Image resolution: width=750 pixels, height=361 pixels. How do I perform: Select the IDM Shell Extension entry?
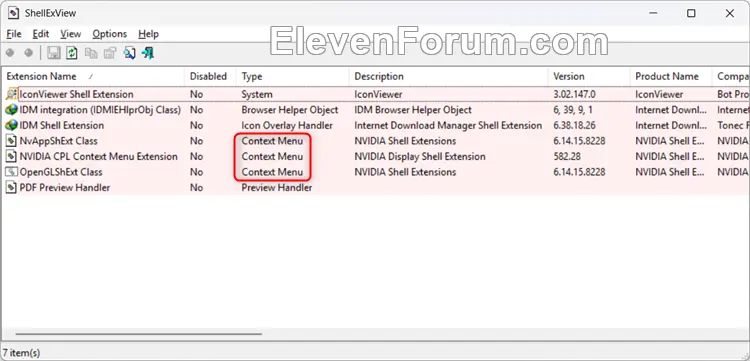click(62, 125)
